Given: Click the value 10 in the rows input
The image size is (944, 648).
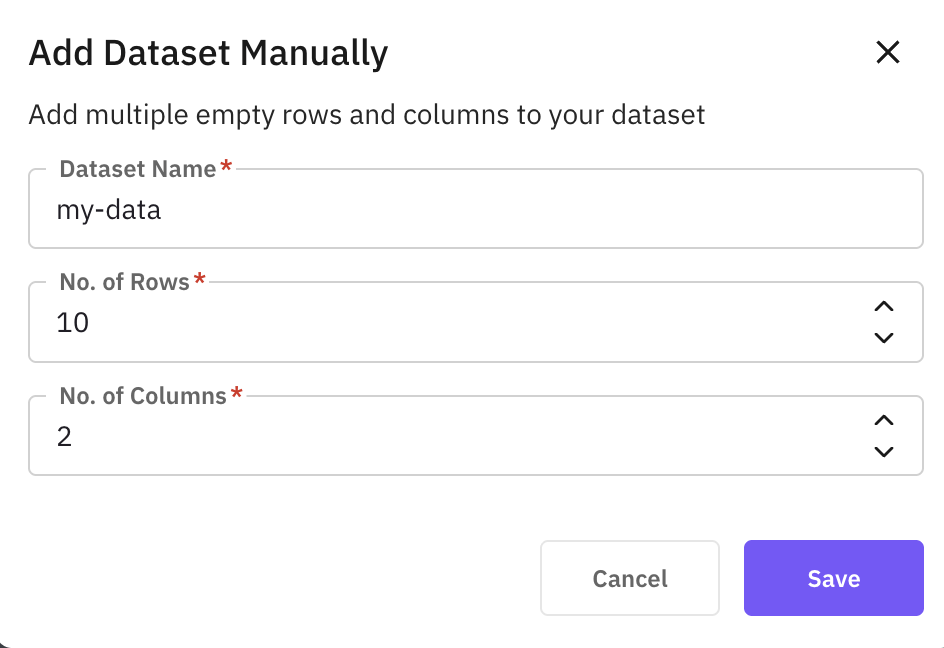Looking at the screenshot, I should tap(71, 322).
